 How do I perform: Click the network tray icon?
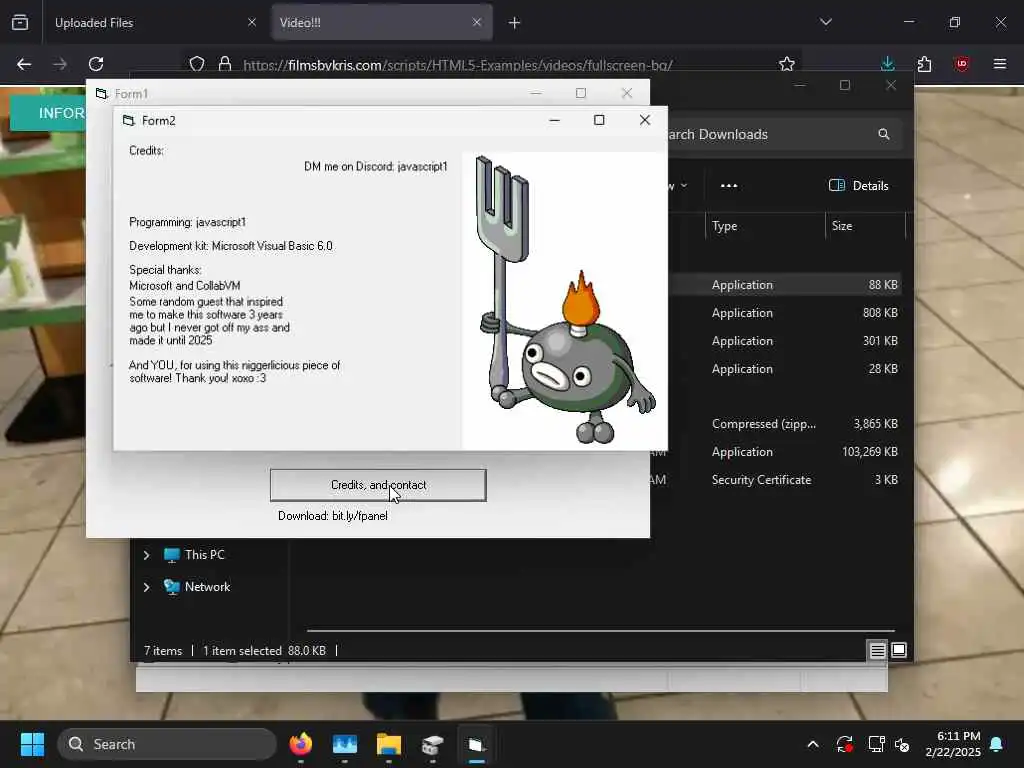click(x=876, y=744)
